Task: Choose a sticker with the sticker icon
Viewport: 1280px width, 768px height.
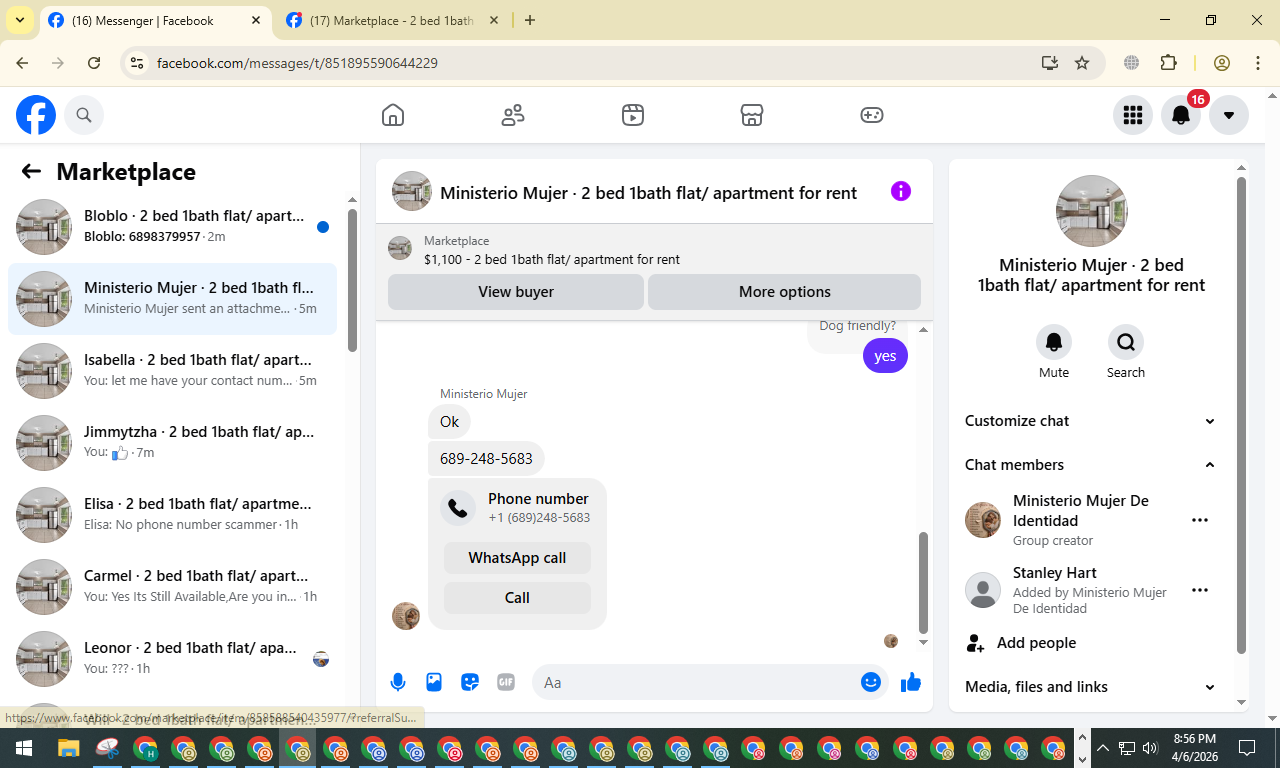Action: [x=470, y=682]
